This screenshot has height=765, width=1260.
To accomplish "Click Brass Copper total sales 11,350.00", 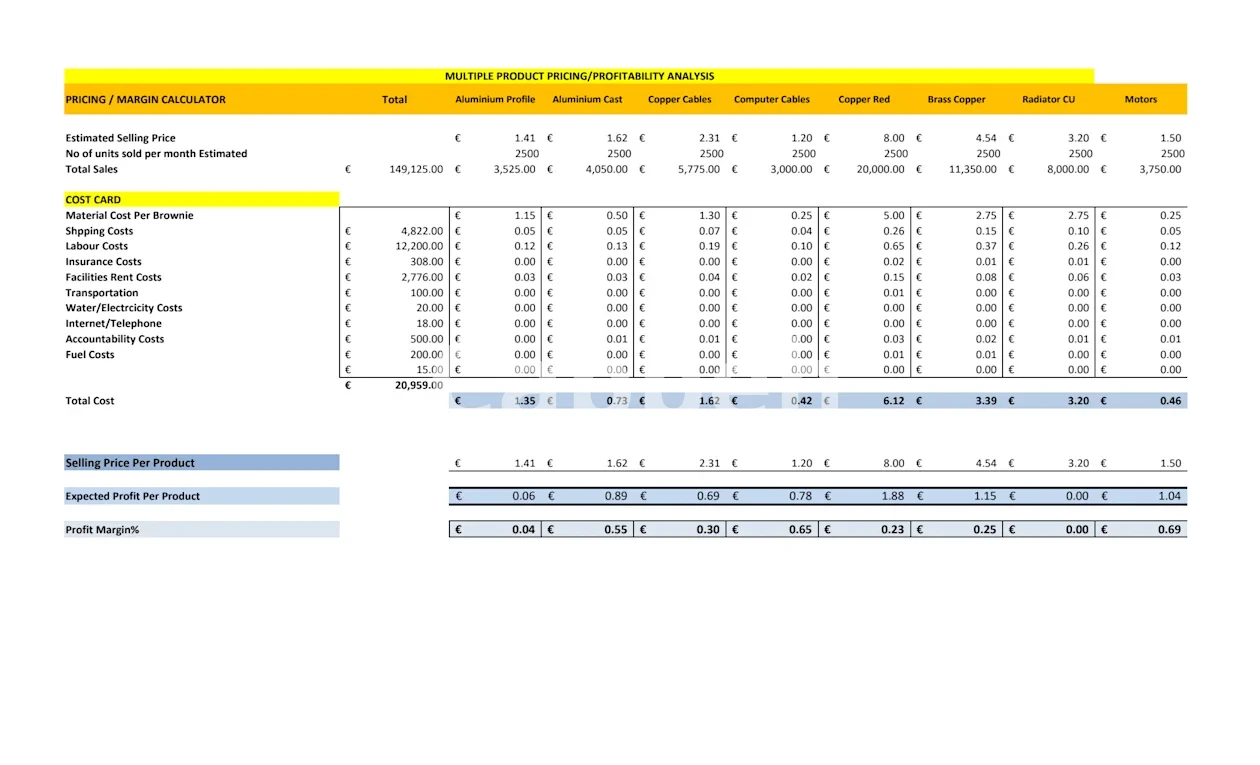I will click(x=972, y=170).
